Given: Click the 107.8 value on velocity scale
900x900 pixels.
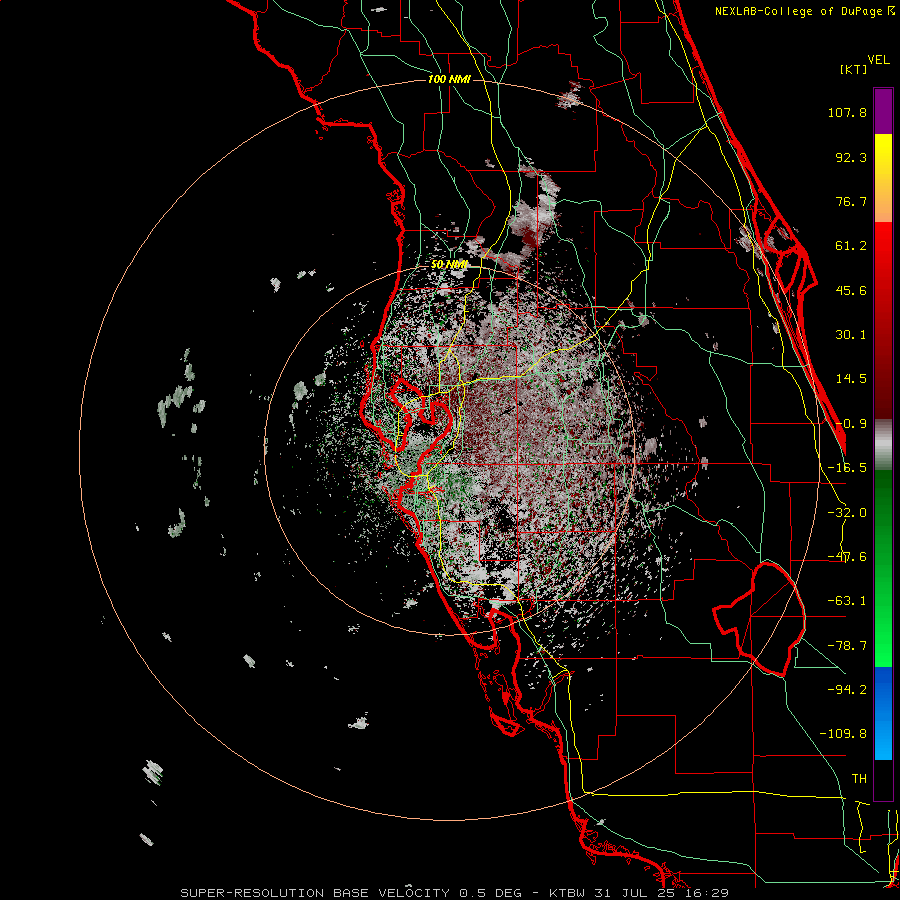Looking at the screenshot, I should (847, 112).
